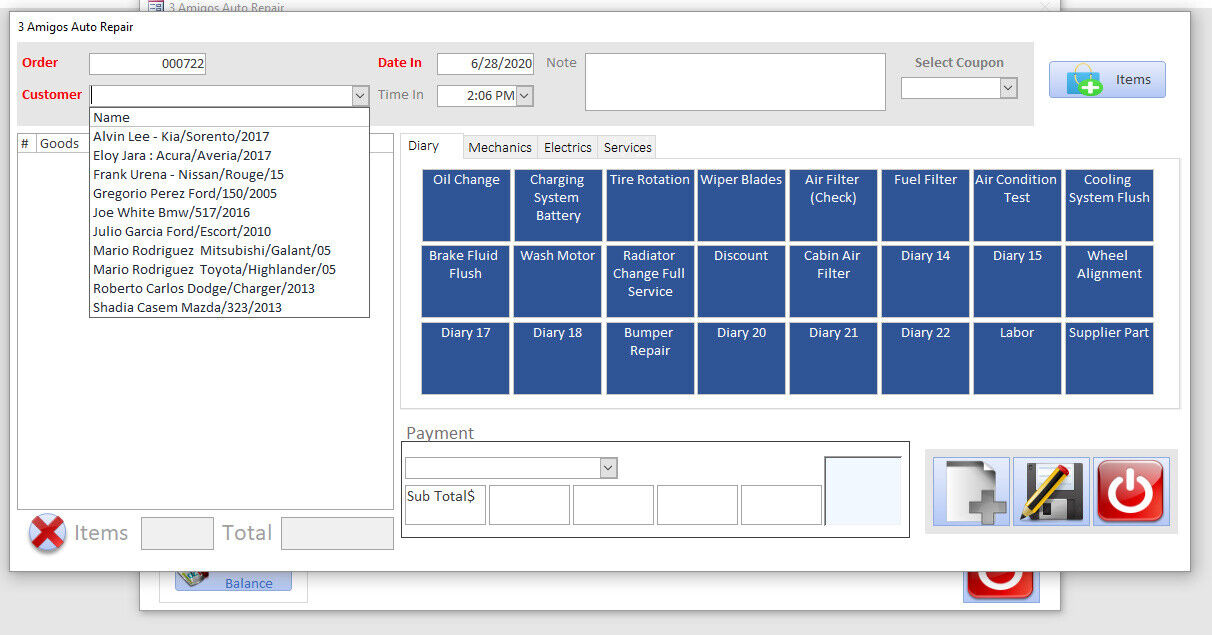Add Air Condition Test service
This screenshot has height=635, width=1212.
[x=1017, y=205]
